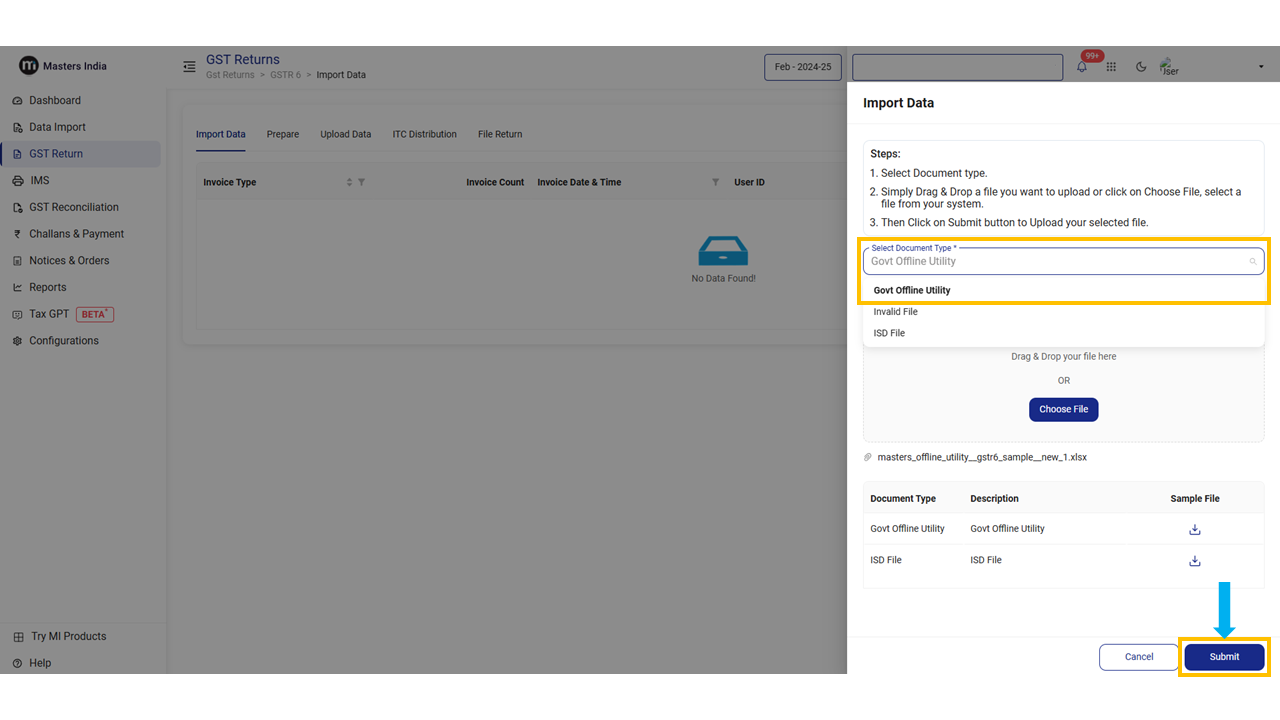This screenshot has width=1280, height=720.
Task: Download Govt Offline Utility sample file
Action: coord(1194,529)
